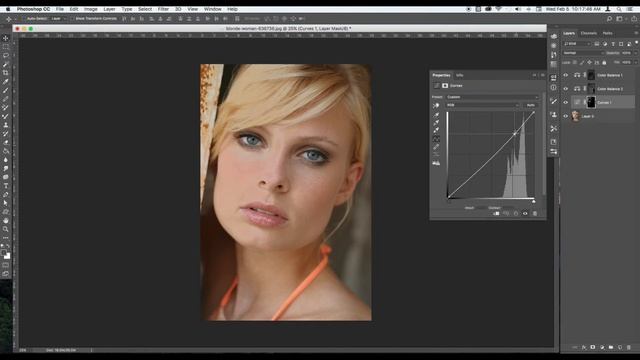Pick the black point eyedropper in Curves

pyautogui.click(x=436, y=115)
